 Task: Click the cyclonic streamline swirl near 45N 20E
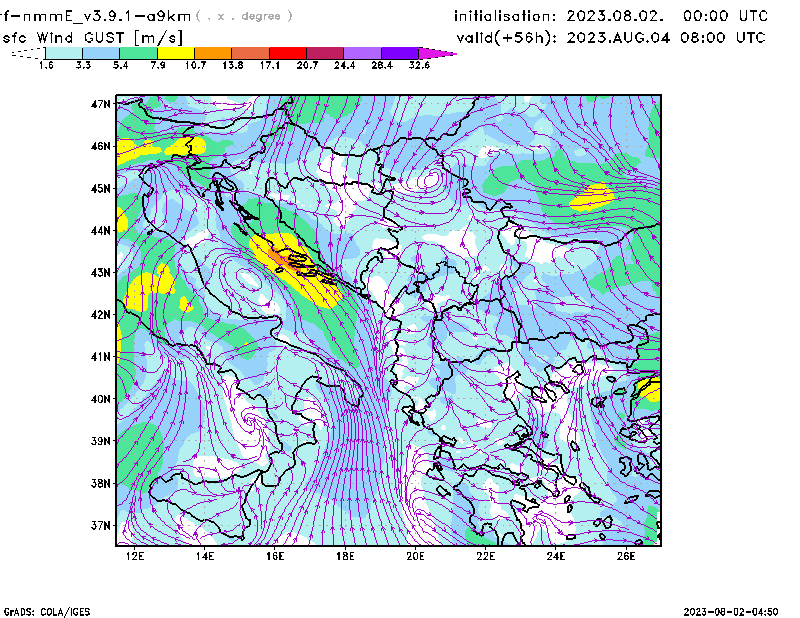click(x=430, y=179)
